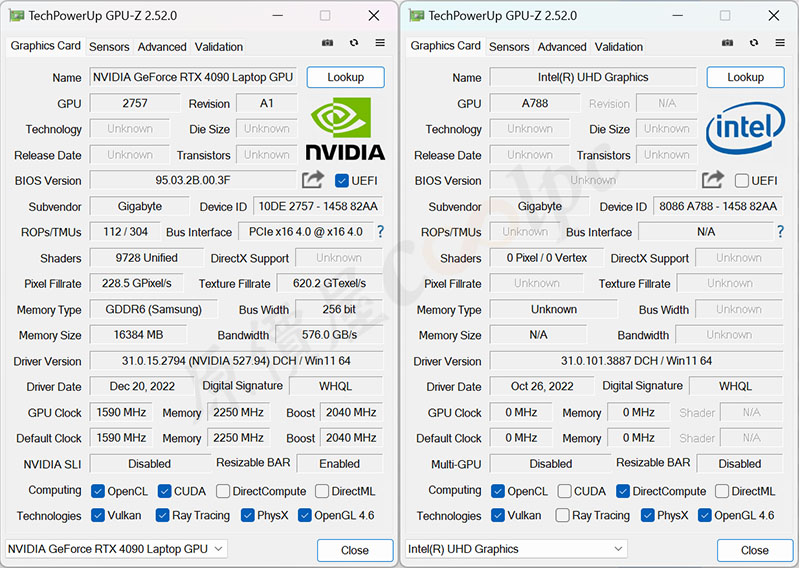Viewport: 800px width, 568px height.
Task: Switch to the Validation tab in the NVIDIA window
Action: (218, 46)
